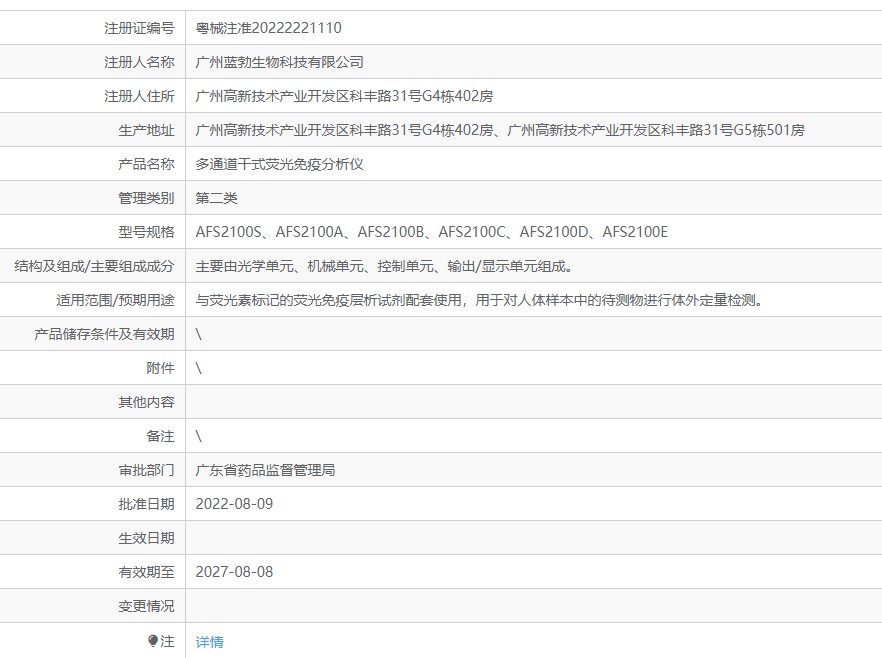Select expiry date 2027-08-08
This screenshot has width=882, height=658.
pos(234,572)
